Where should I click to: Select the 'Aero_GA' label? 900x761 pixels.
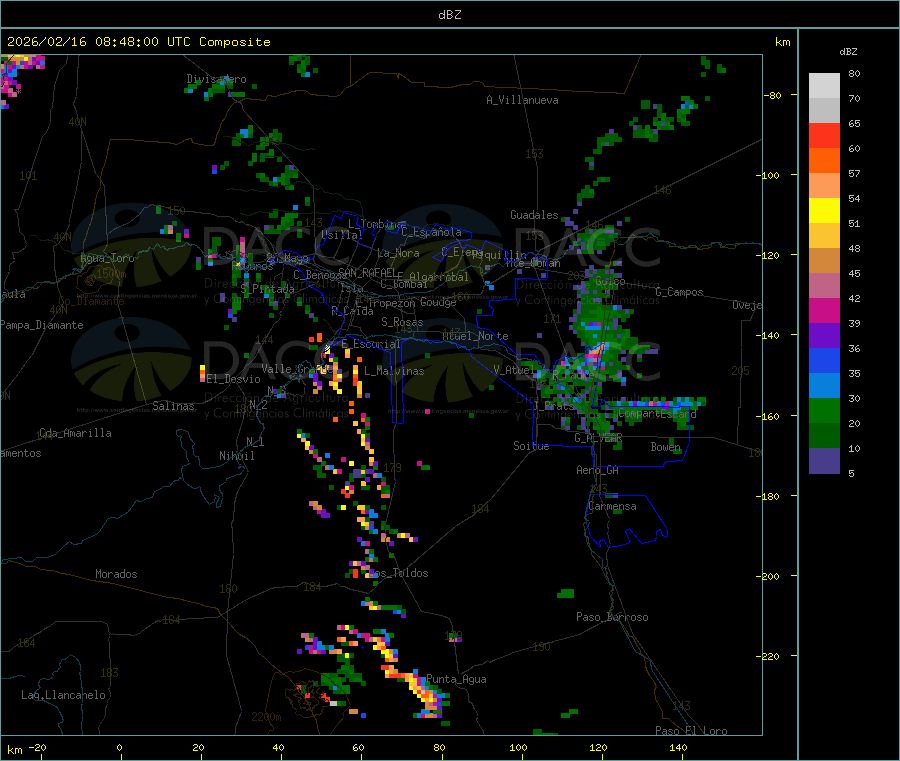(x=598, y=471)
